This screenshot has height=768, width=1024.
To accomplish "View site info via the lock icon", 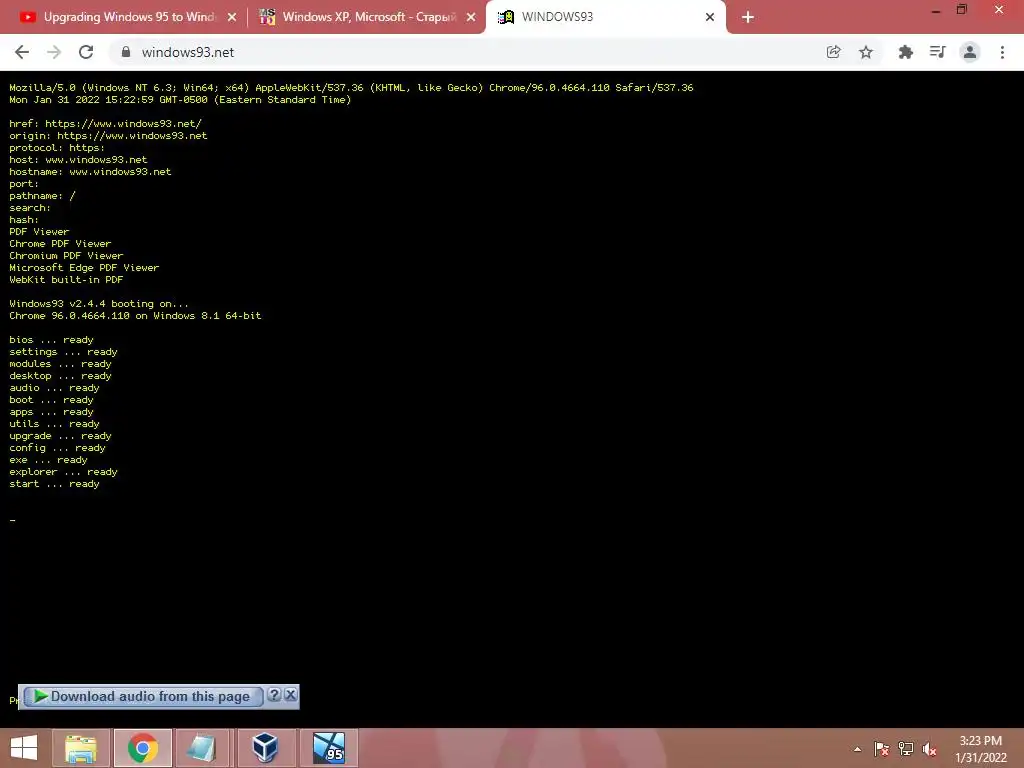I will (126, 52).
